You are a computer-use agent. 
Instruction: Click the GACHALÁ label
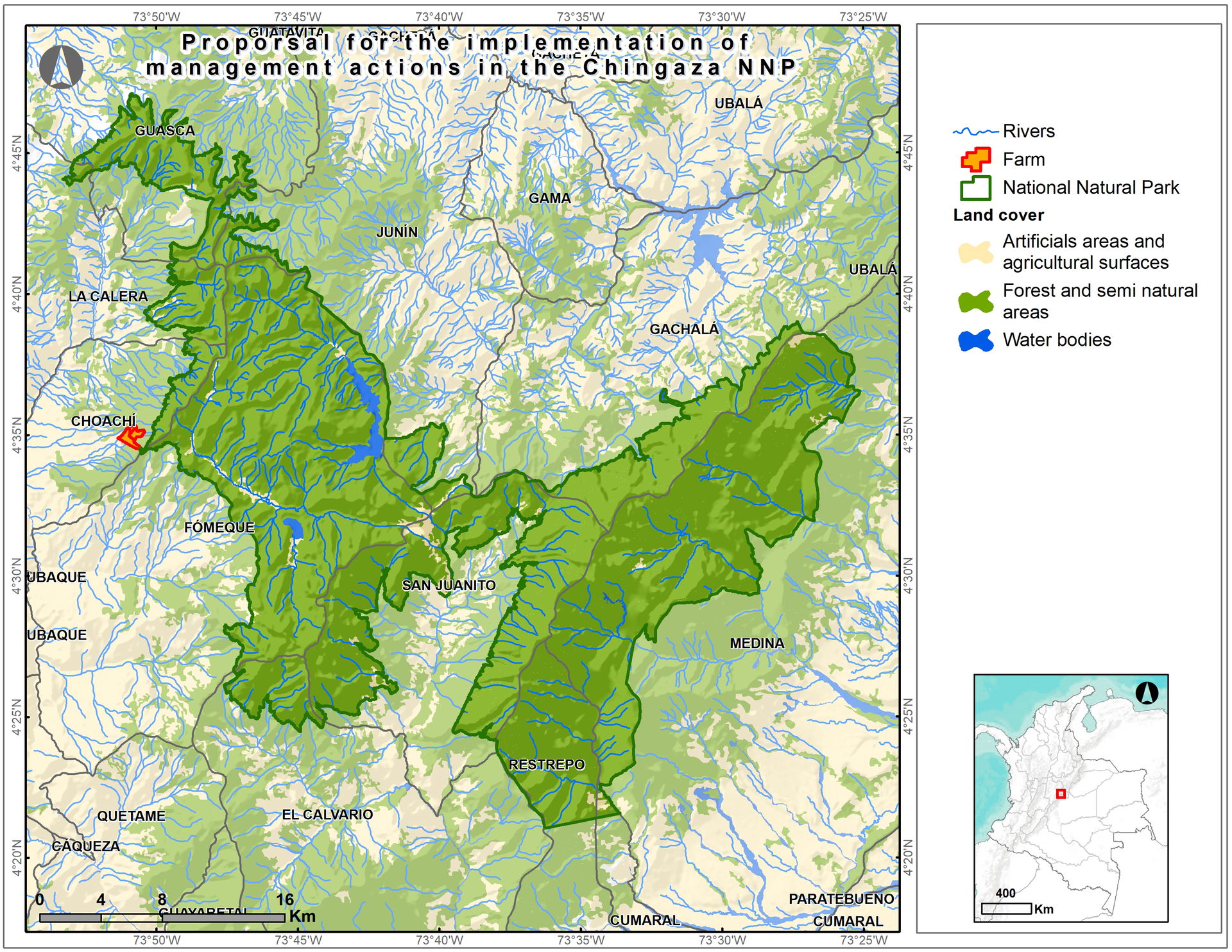(685, 329)
